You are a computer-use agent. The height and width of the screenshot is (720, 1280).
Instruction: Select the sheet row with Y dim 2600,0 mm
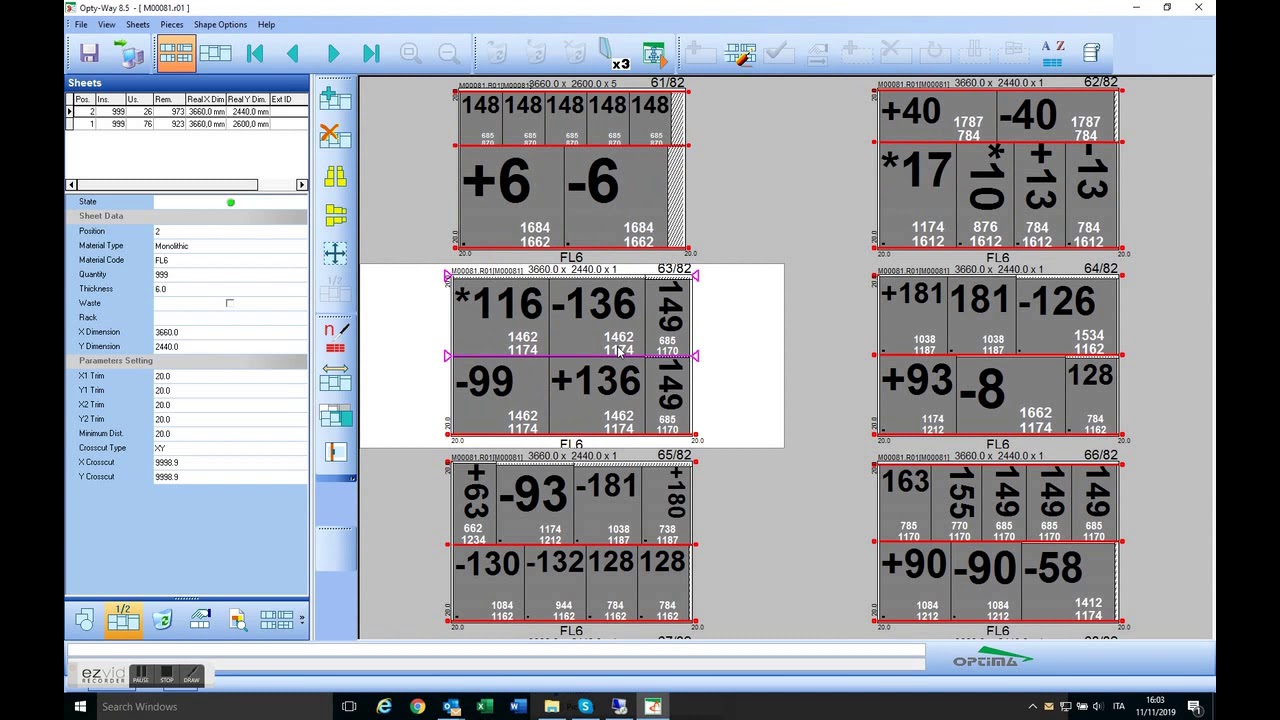(x=187, y=124)
